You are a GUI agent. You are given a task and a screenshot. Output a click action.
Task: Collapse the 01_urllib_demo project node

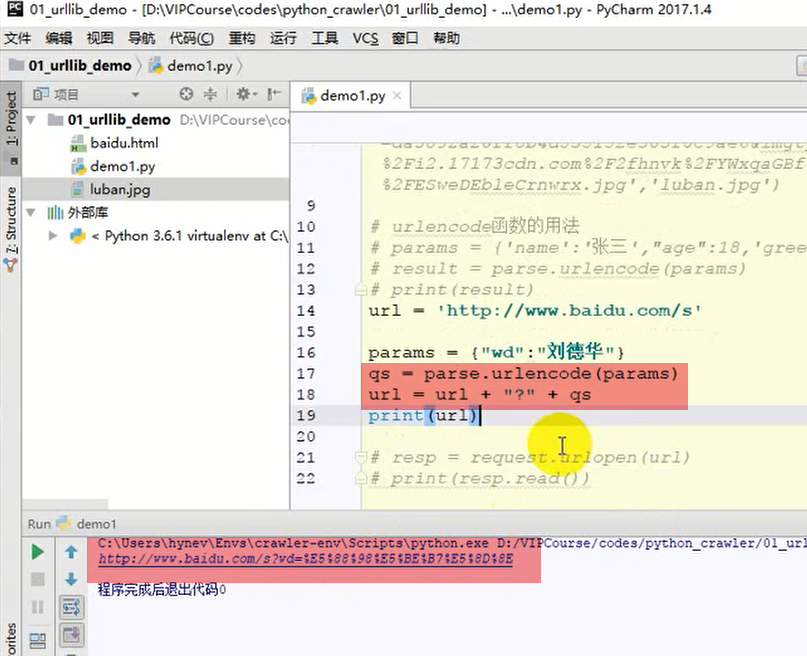coord(30,118)
